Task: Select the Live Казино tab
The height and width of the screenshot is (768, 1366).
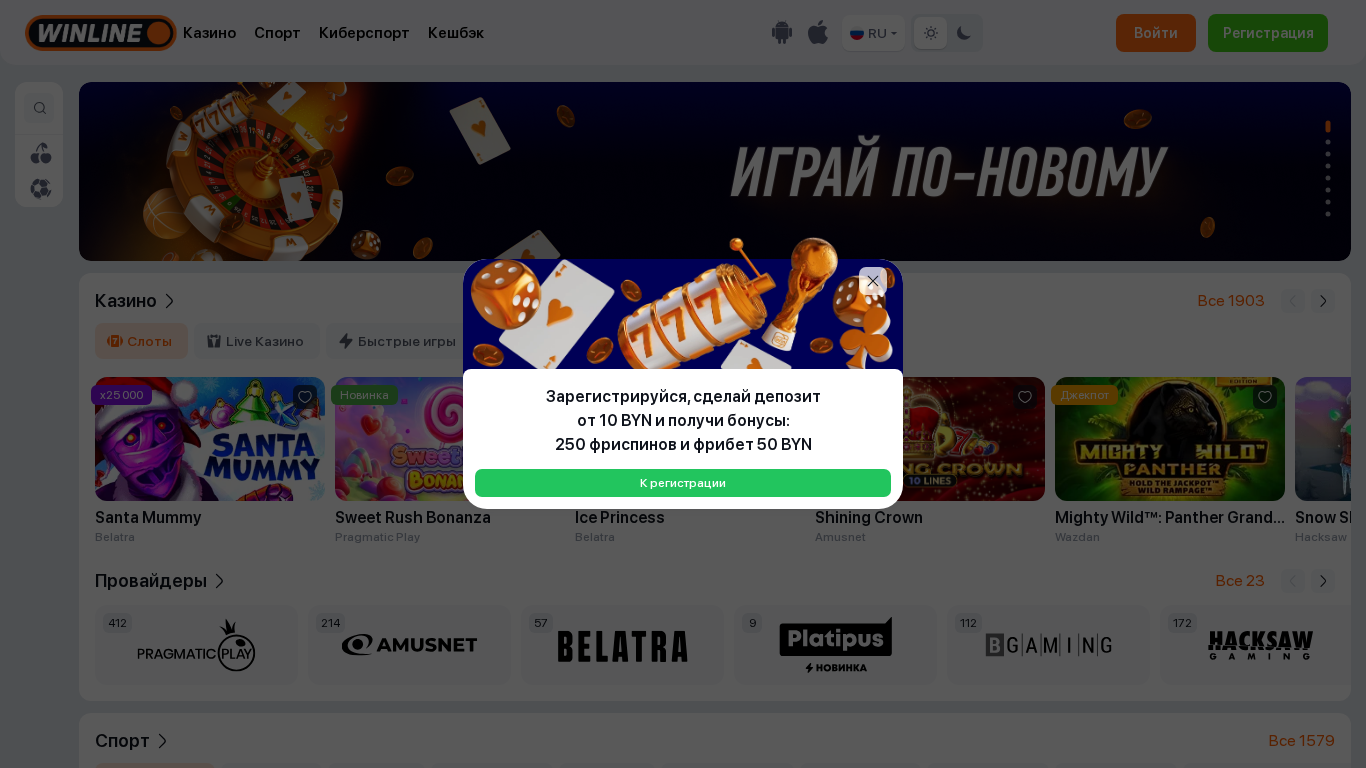Action: click(x=256, y=341)
